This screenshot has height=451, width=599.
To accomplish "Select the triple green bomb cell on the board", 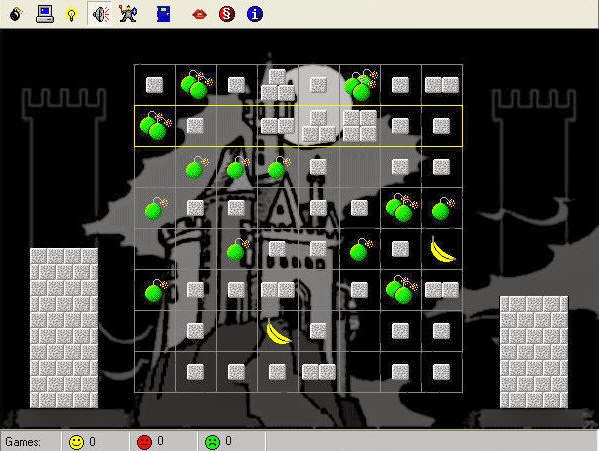I will (x=360, y=85).
